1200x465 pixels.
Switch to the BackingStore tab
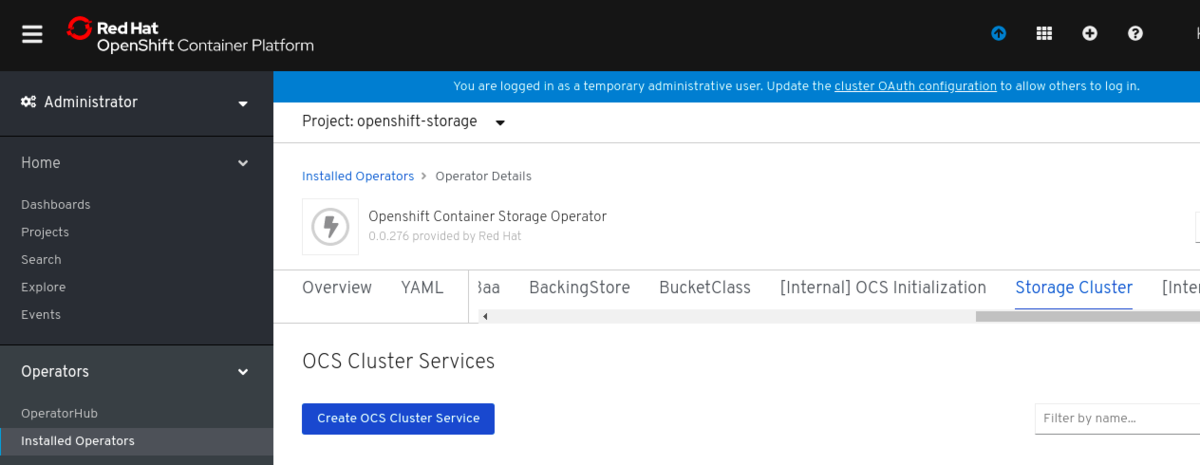click(580, 288)
